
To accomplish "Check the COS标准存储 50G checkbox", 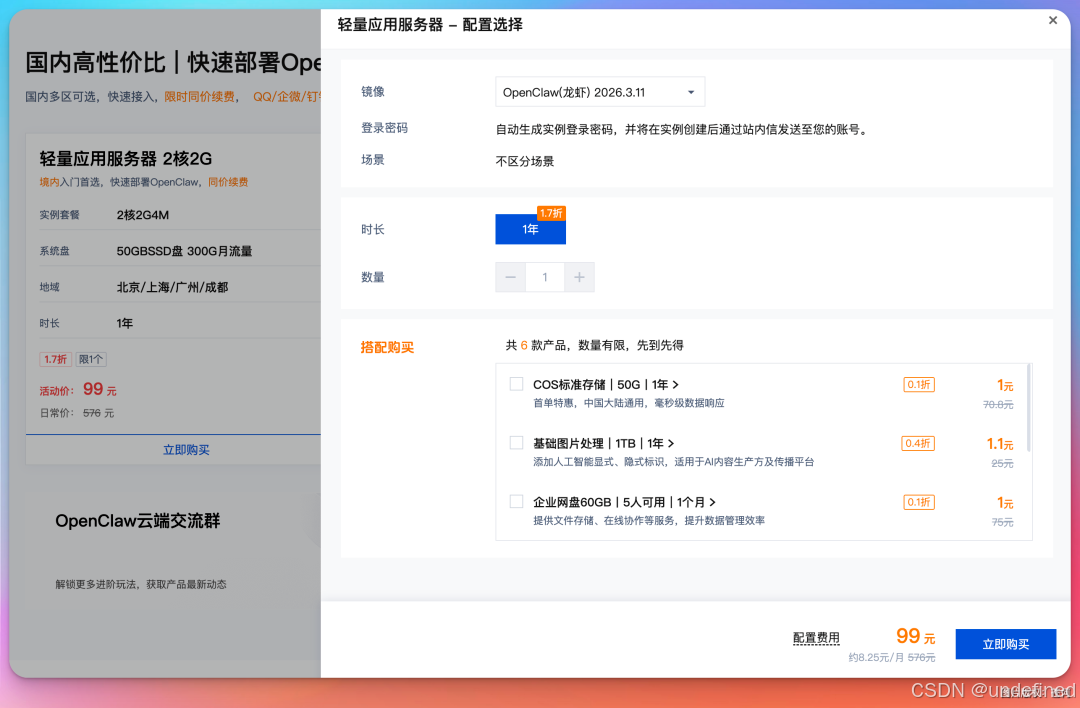I will pyautogui.click(x=516, y=384).
